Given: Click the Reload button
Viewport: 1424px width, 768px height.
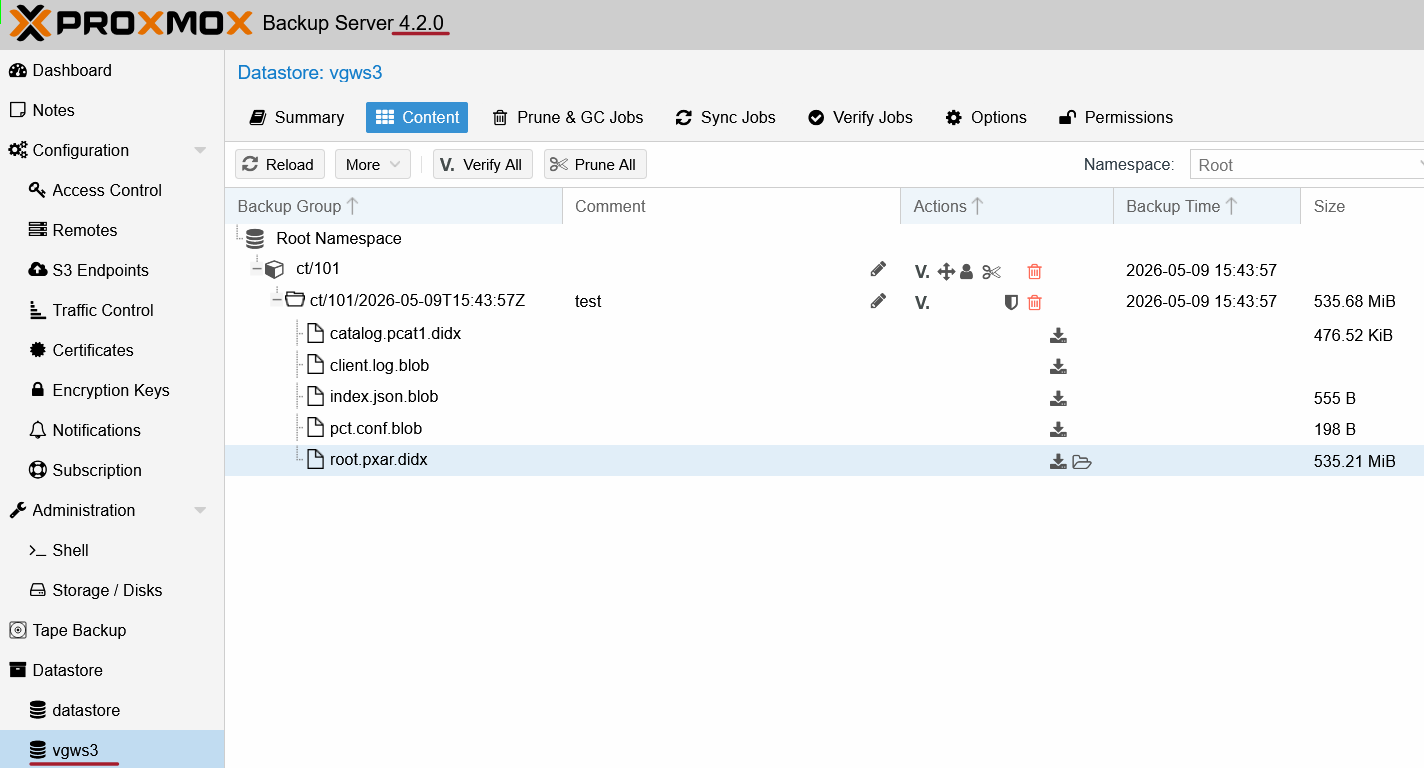Looking at the screenshot, I should (x=279, y=165).
